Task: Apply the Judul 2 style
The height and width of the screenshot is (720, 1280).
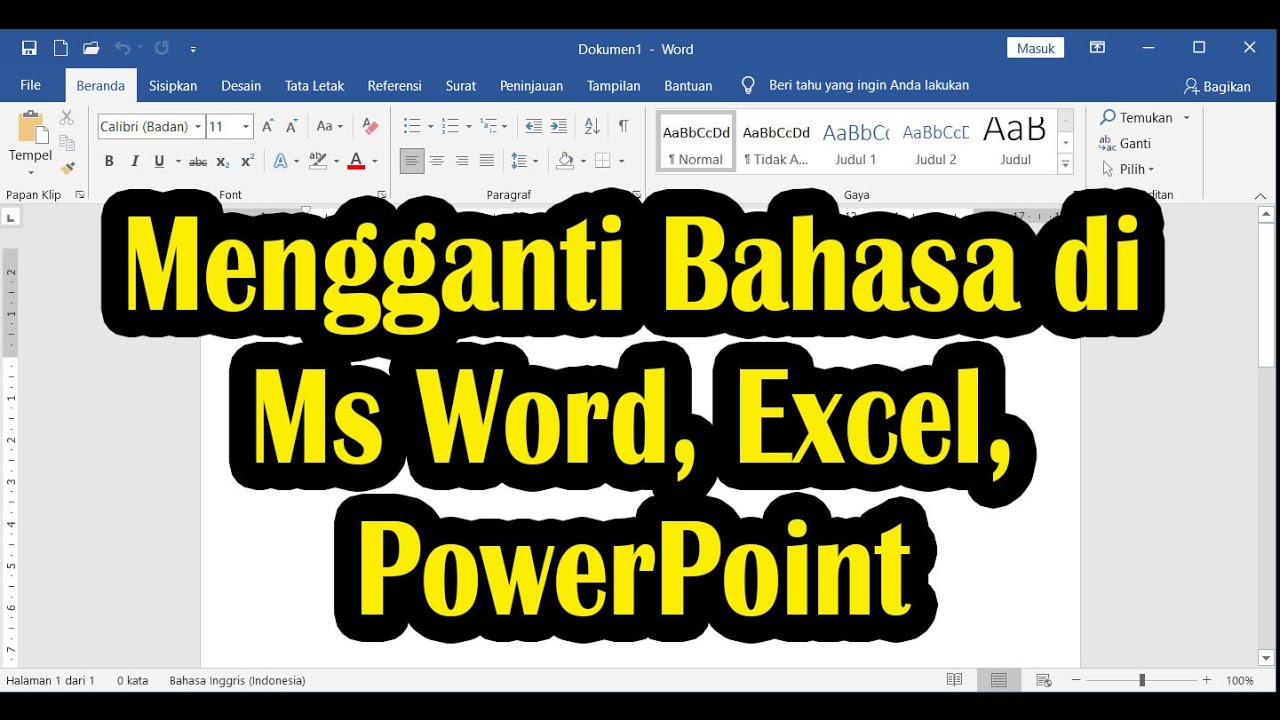Action: coord(936,142)
